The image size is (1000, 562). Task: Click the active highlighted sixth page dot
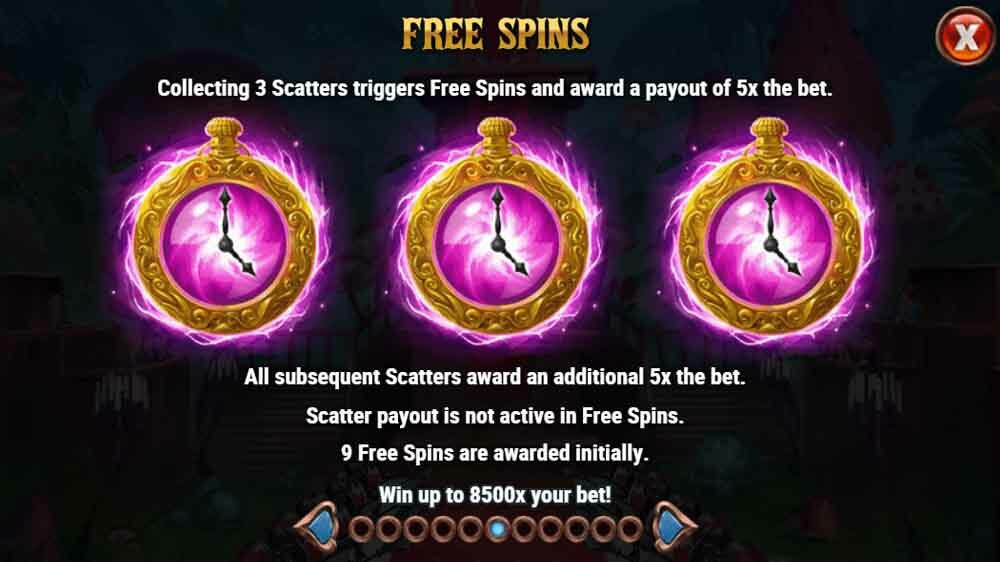pos(497,529)
